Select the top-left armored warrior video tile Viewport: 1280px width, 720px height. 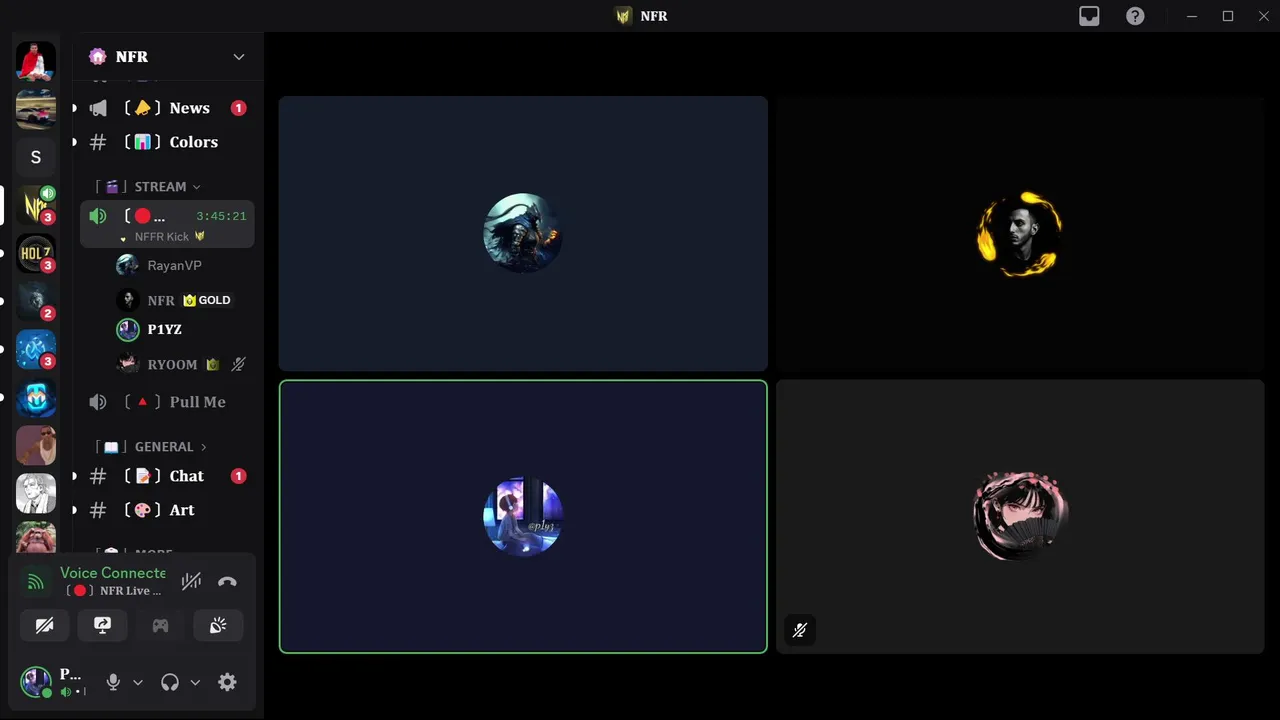[523, 234]
